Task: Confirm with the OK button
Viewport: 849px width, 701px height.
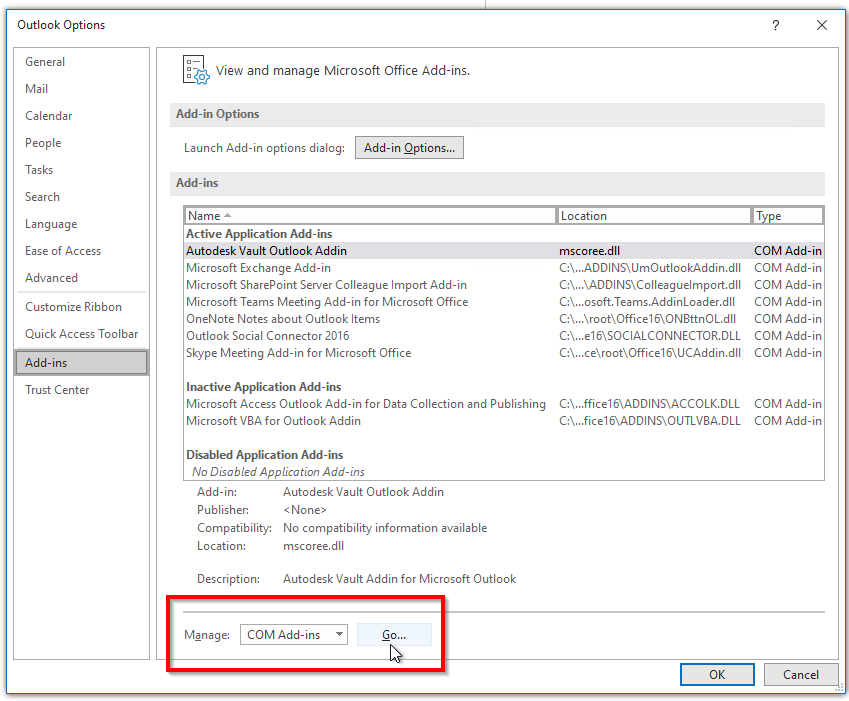Action: coord(717,674)
